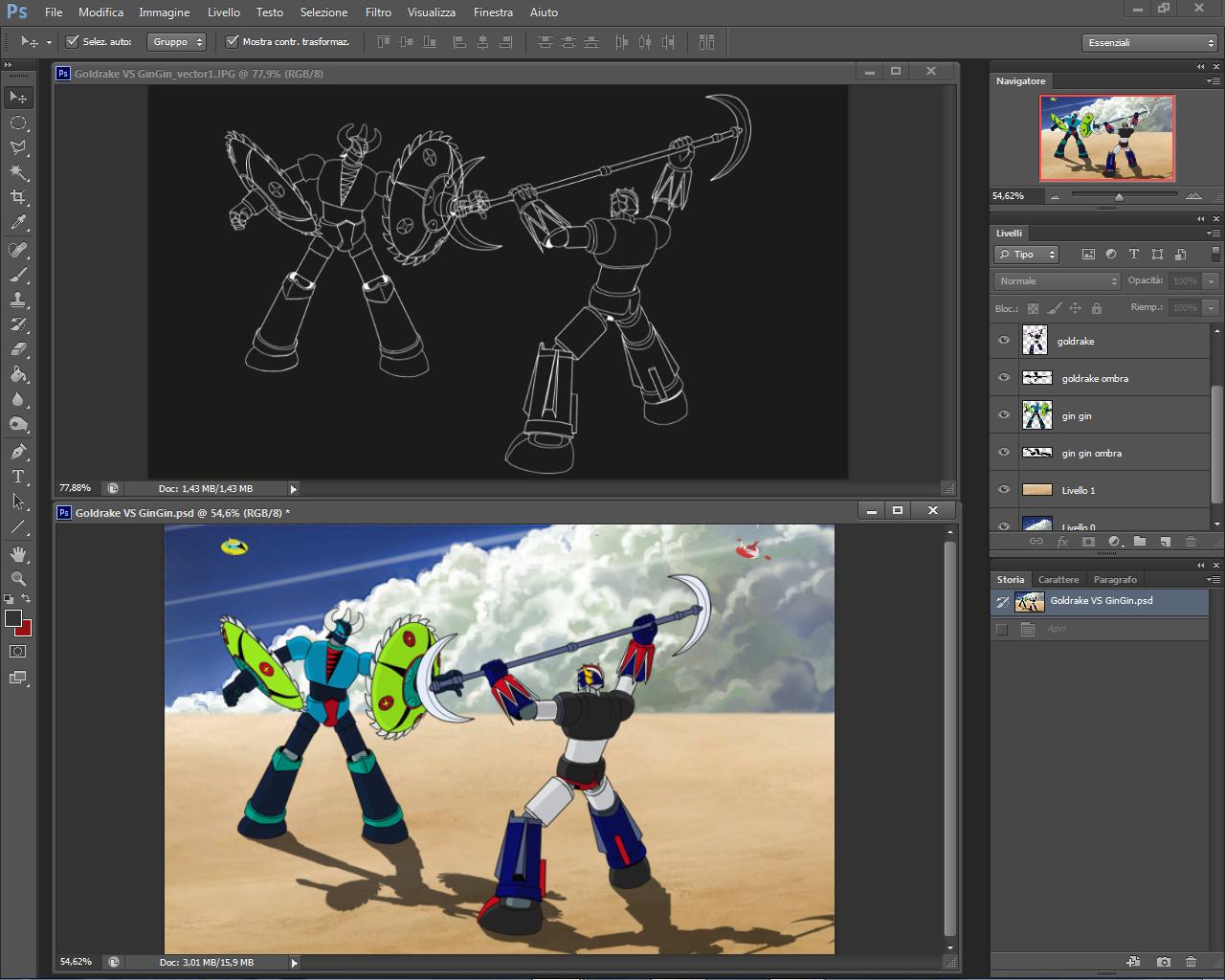1225x980 pixels.
Task: Click the red background color swatch
Action: [x=26, y=631]
